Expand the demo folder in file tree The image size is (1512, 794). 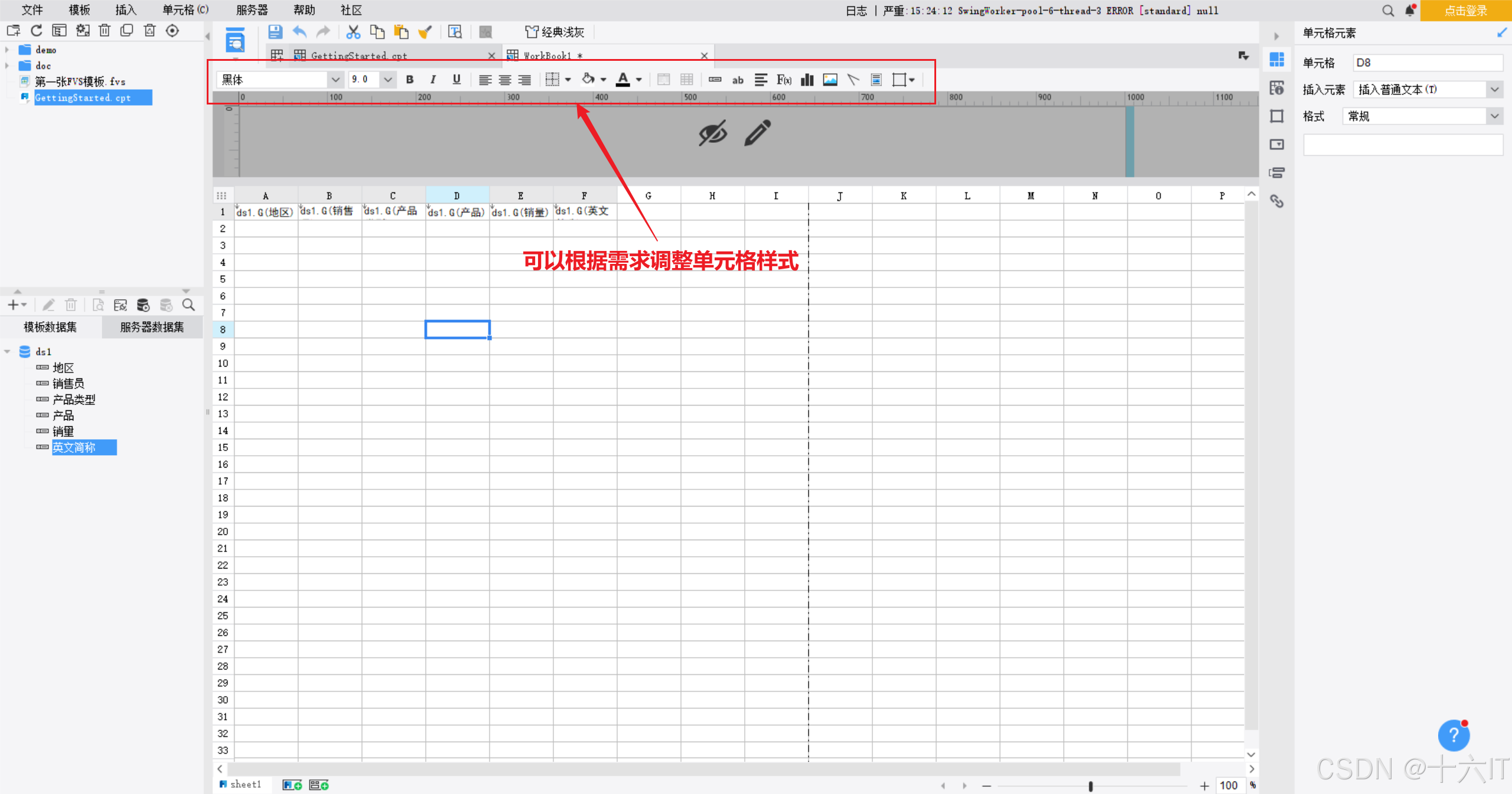coord(7,50)
